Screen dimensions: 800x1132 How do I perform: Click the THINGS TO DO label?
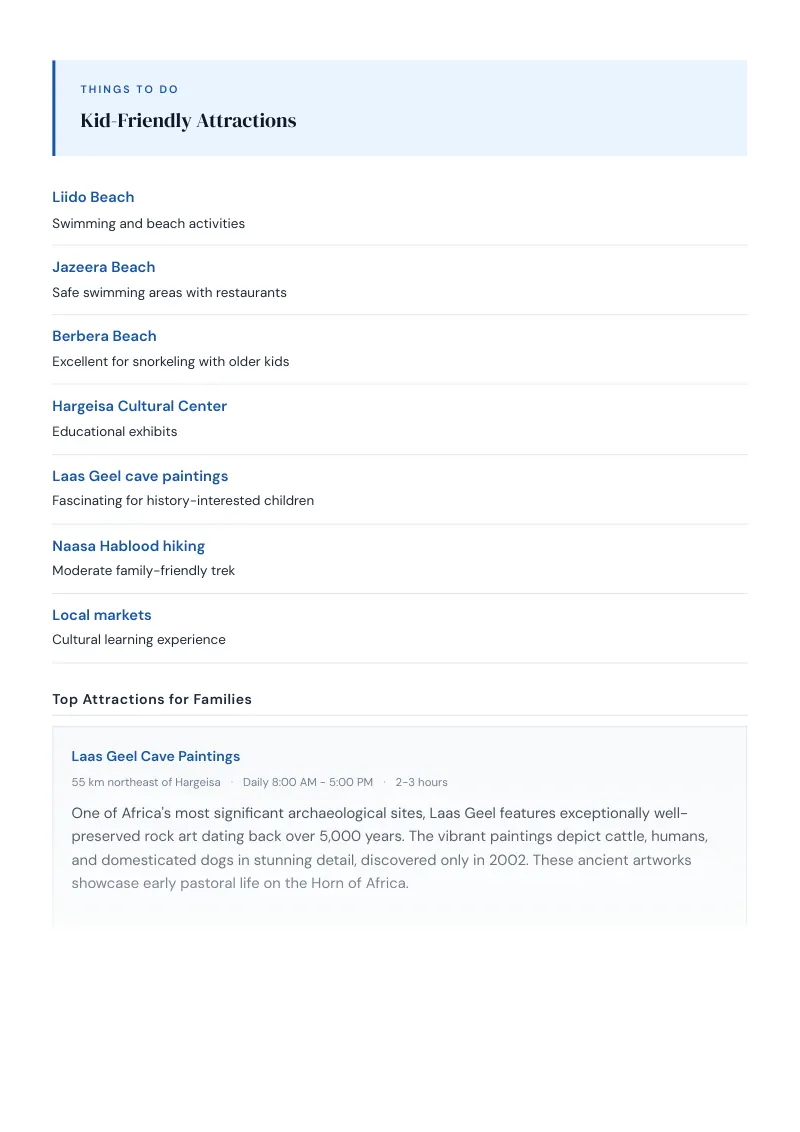(x=129, y=90)
